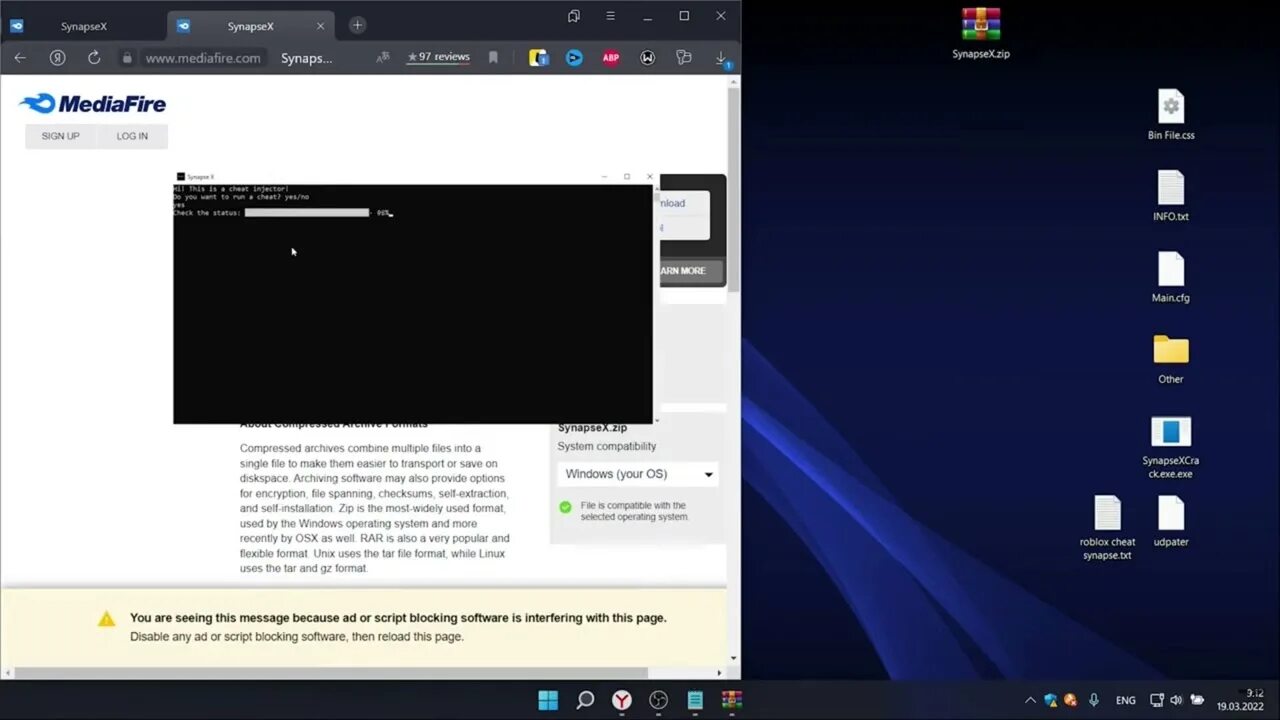Select SynapseXCrack.exe.exe on the desktop

[x=1171, y=447]
